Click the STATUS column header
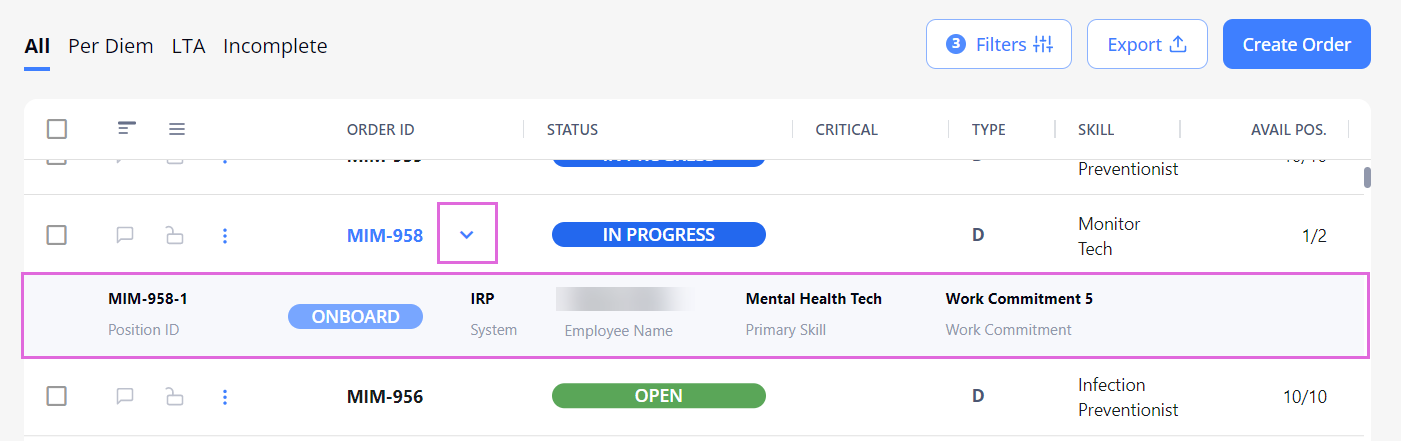The image size is (1401, 441). point(572,129)
